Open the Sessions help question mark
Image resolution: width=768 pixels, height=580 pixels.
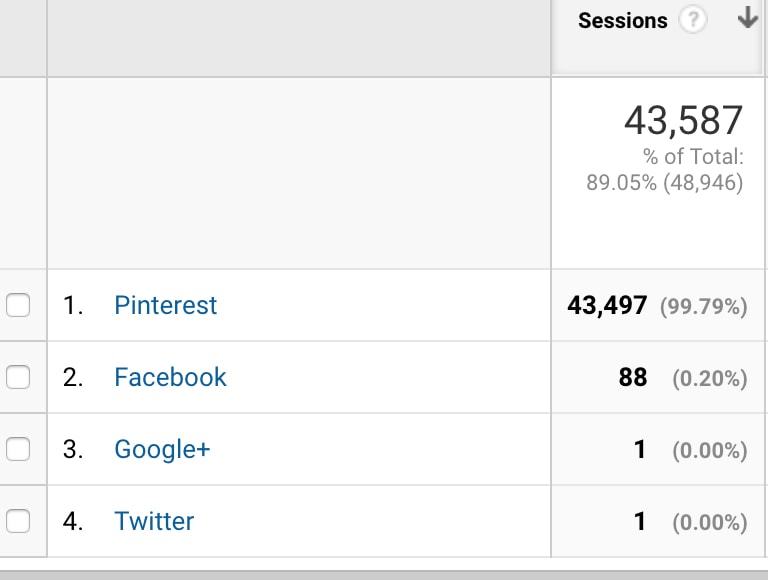pyautogui.click(x=693, y=21)
